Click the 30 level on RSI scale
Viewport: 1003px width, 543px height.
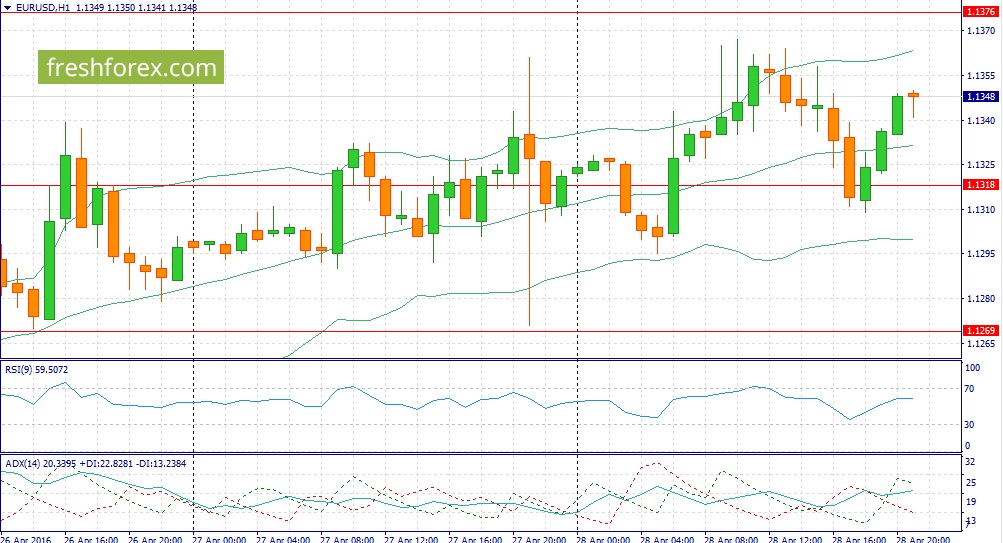(x=968, y=425)
